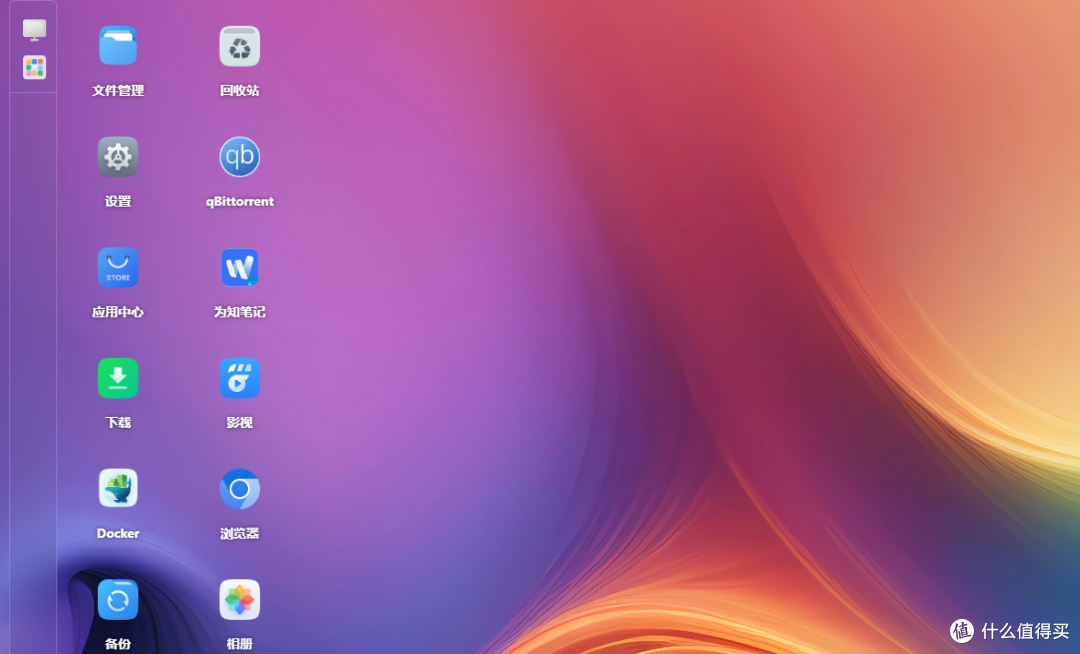Click the 文件管理 label text
Screen dimensions: 1080x654
[x=118, y=90]
